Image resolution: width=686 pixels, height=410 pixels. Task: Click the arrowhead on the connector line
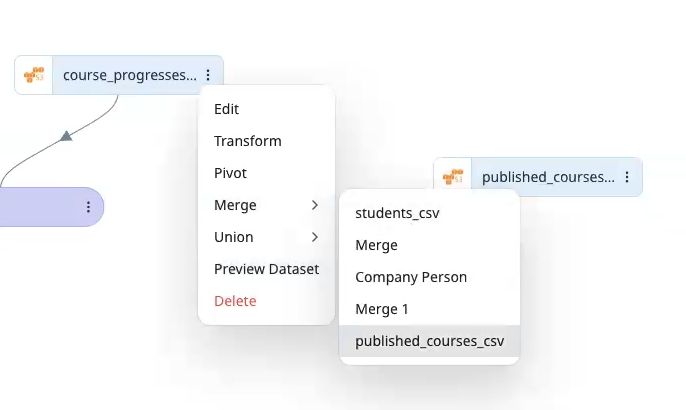pos(66,136)
